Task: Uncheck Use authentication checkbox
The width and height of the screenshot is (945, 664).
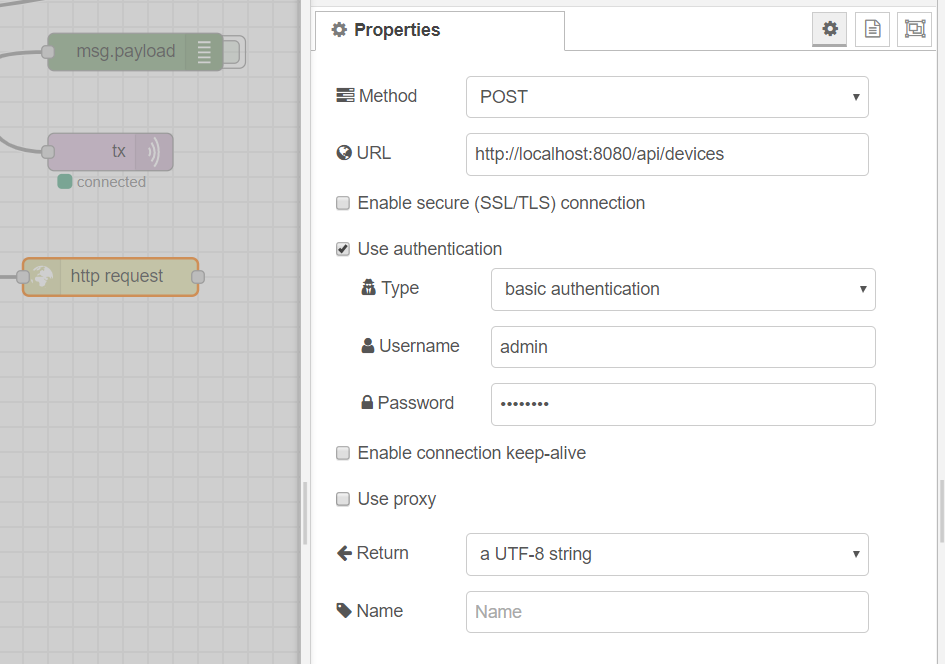Action: click(x=343, y=249)
